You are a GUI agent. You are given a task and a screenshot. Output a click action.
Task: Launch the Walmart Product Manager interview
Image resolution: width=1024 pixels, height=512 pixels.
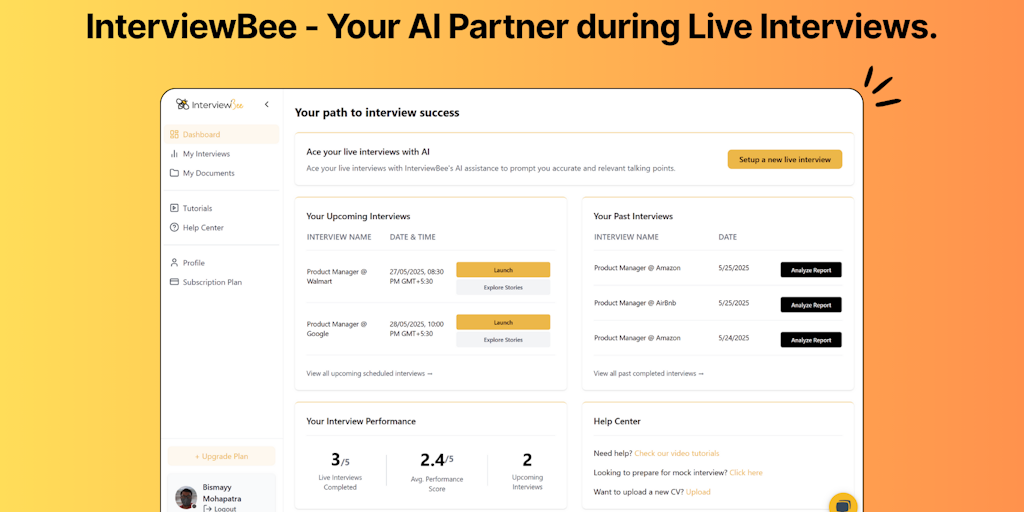click(x=503, y=270)
